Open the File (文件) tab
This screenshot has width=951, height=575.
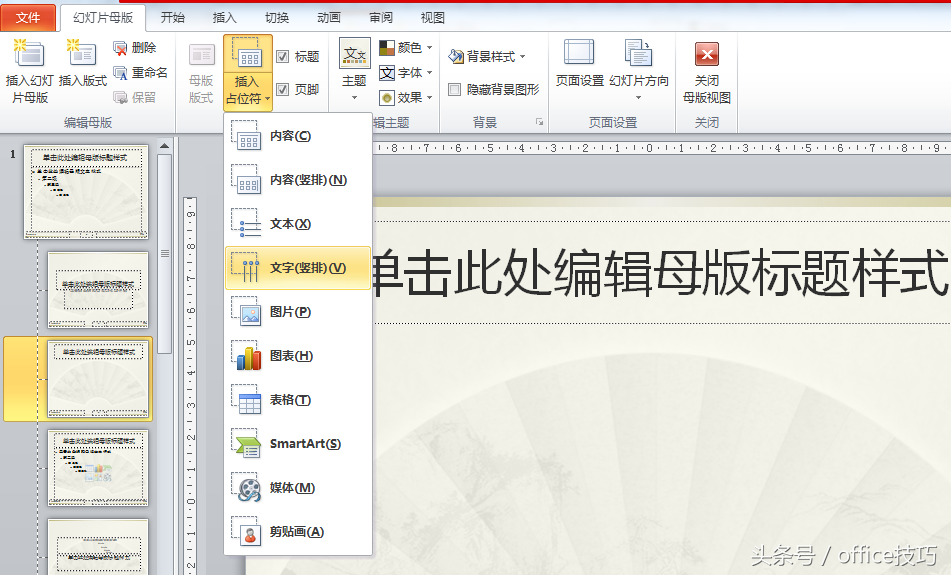[x=28, y=18]
